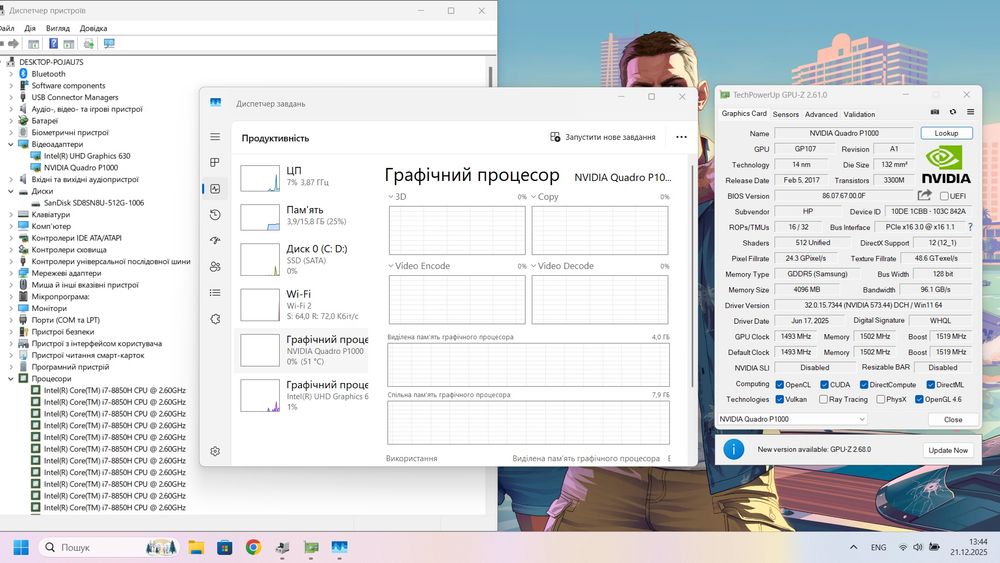Open Windows Start button
Image resolution: width=1000 pixels, height=563 pixels.
[x=21, y=547]
